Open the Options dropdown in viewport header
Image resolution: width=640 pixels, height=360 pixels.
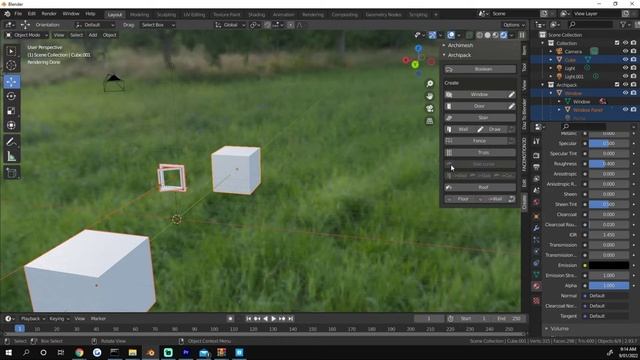[514, 25]
